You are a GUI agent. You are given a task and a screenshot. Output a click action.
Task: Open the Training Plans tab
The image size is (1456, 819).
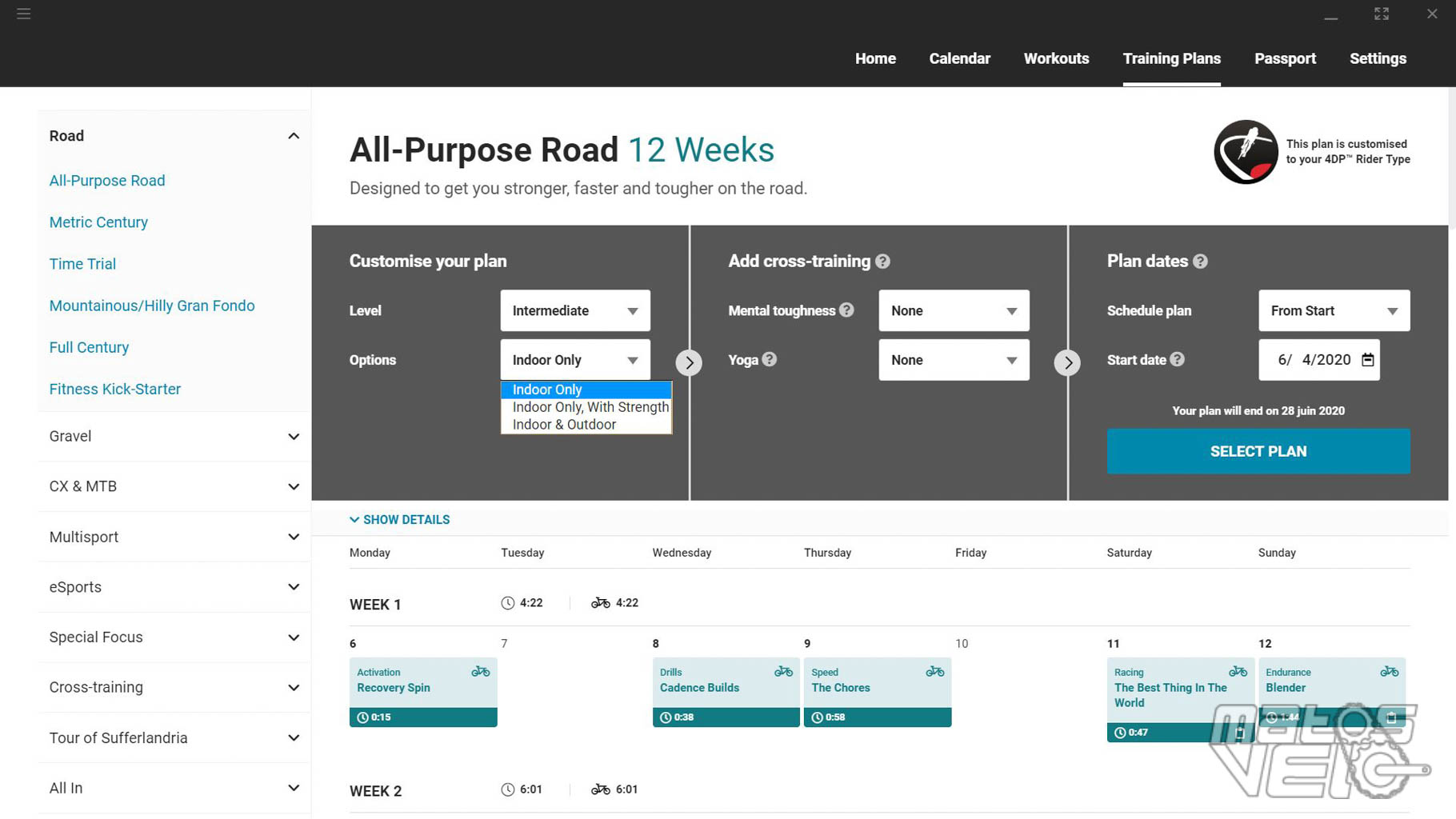tap(1171, 58)
